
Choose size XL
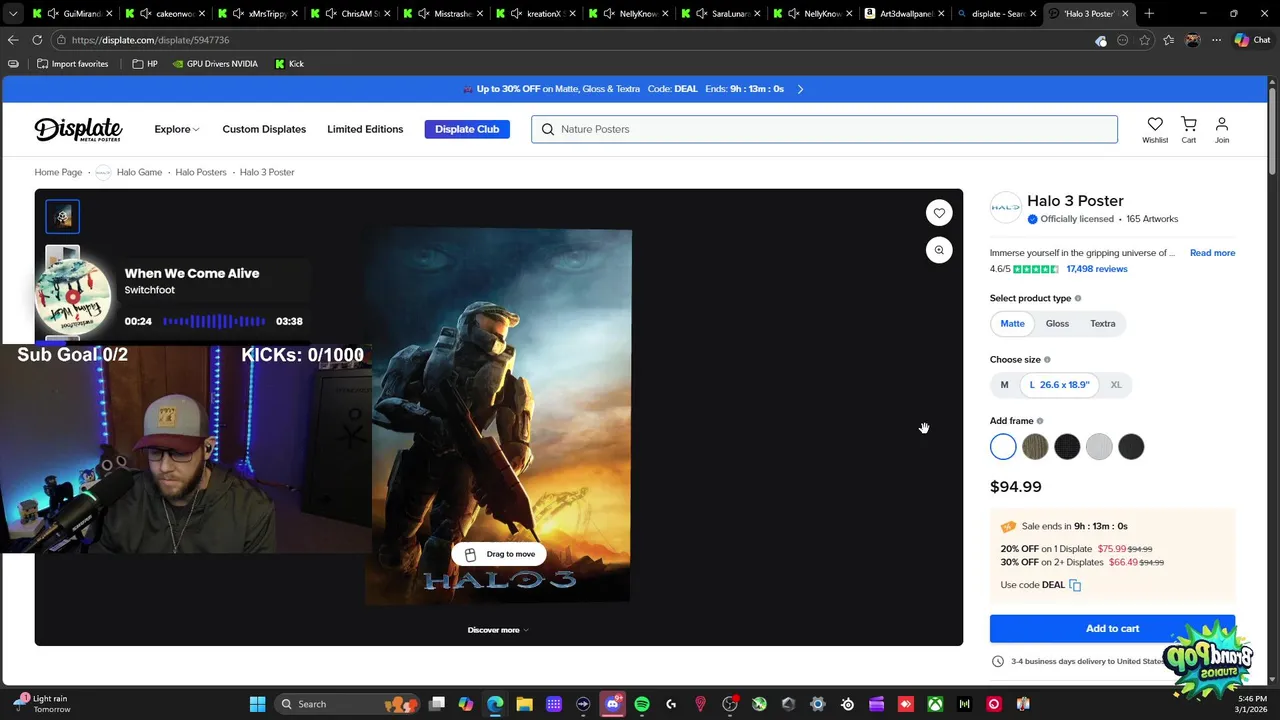(x=1115, y=384)
